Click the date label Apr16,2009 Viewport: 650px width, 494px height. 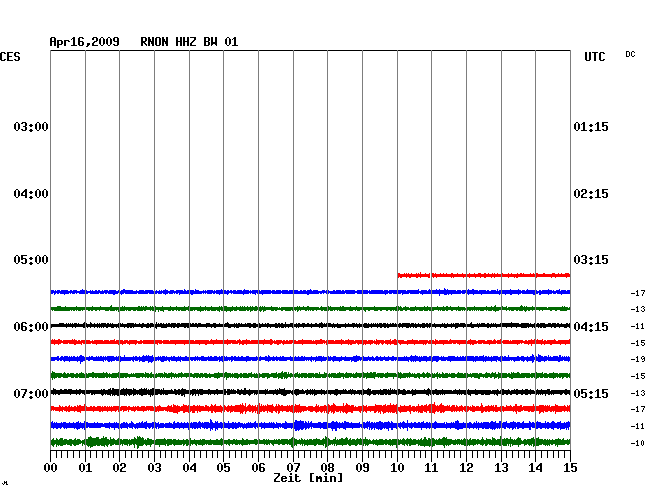(85, 42)
